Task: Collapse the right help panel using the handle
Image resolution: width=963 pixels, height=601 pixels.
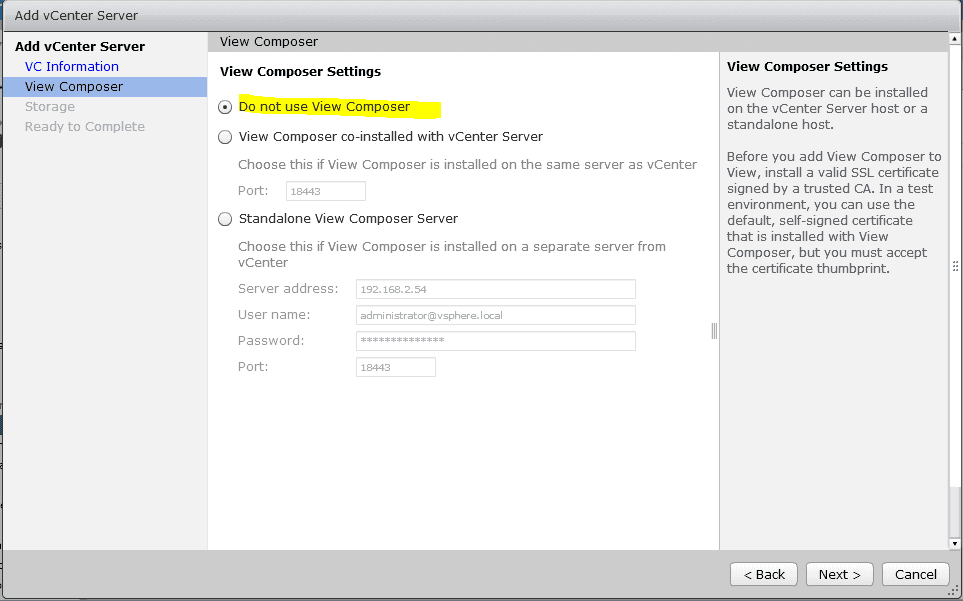Action: point(955,265)
